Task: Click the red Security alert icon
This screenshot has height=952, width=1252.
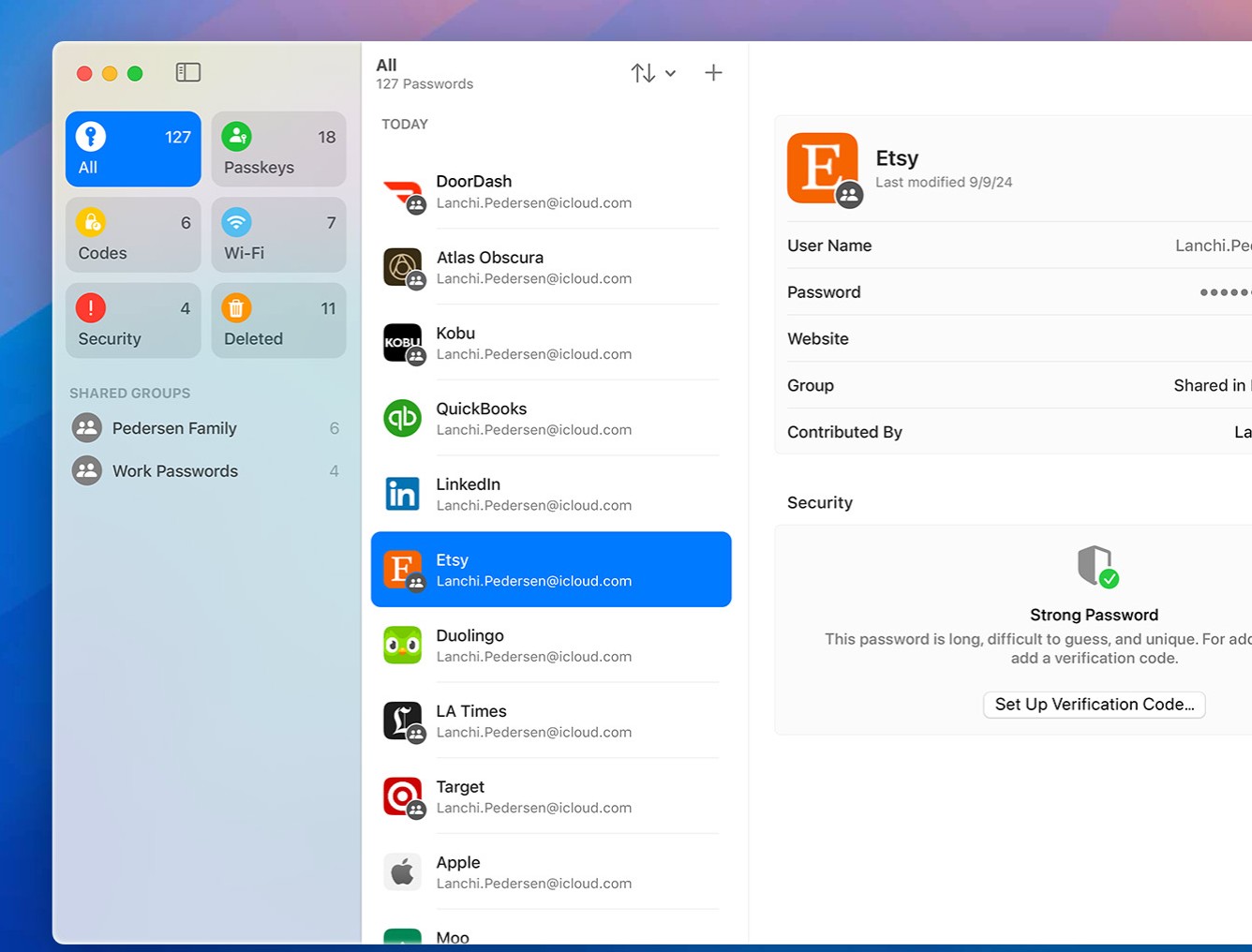Action: coord(91,307)
